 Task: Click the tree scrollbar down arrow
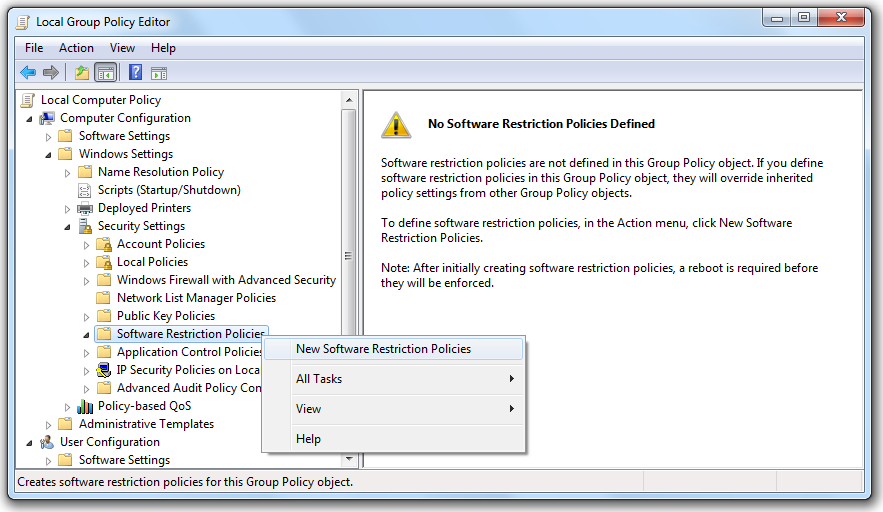(349, 460)
